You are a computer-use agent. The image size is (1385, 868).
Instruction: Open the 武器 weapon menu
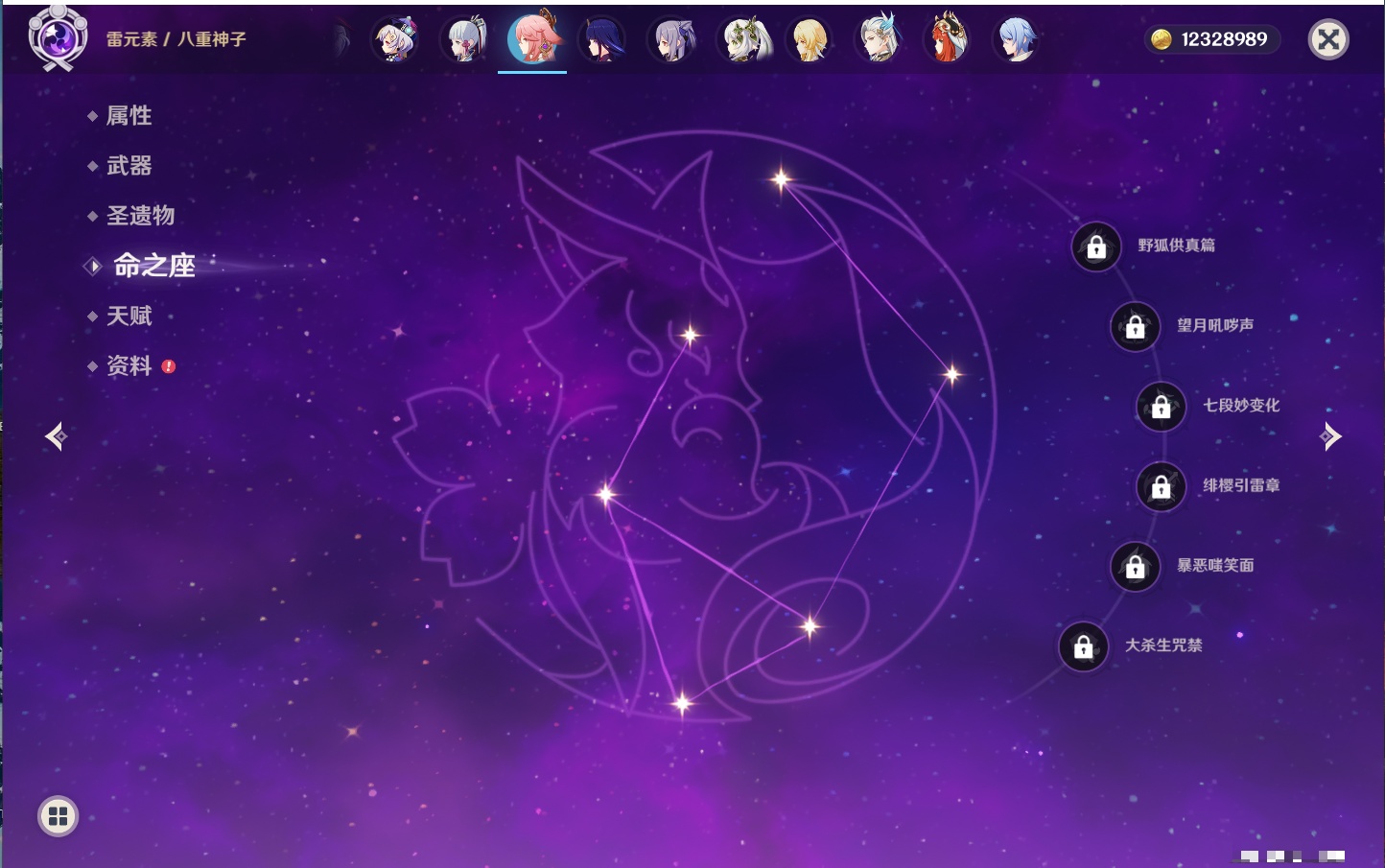tap(129, 166)
